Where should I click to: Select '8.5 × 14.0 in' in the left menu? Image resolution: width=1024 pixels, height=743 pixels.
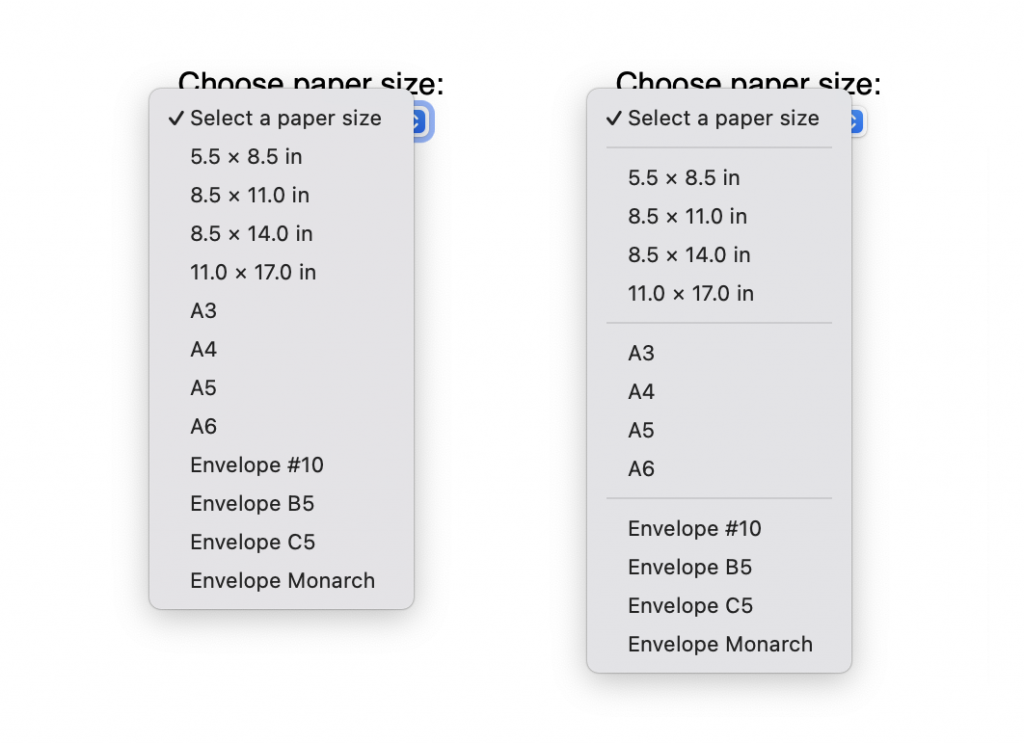tap(250, 234)
